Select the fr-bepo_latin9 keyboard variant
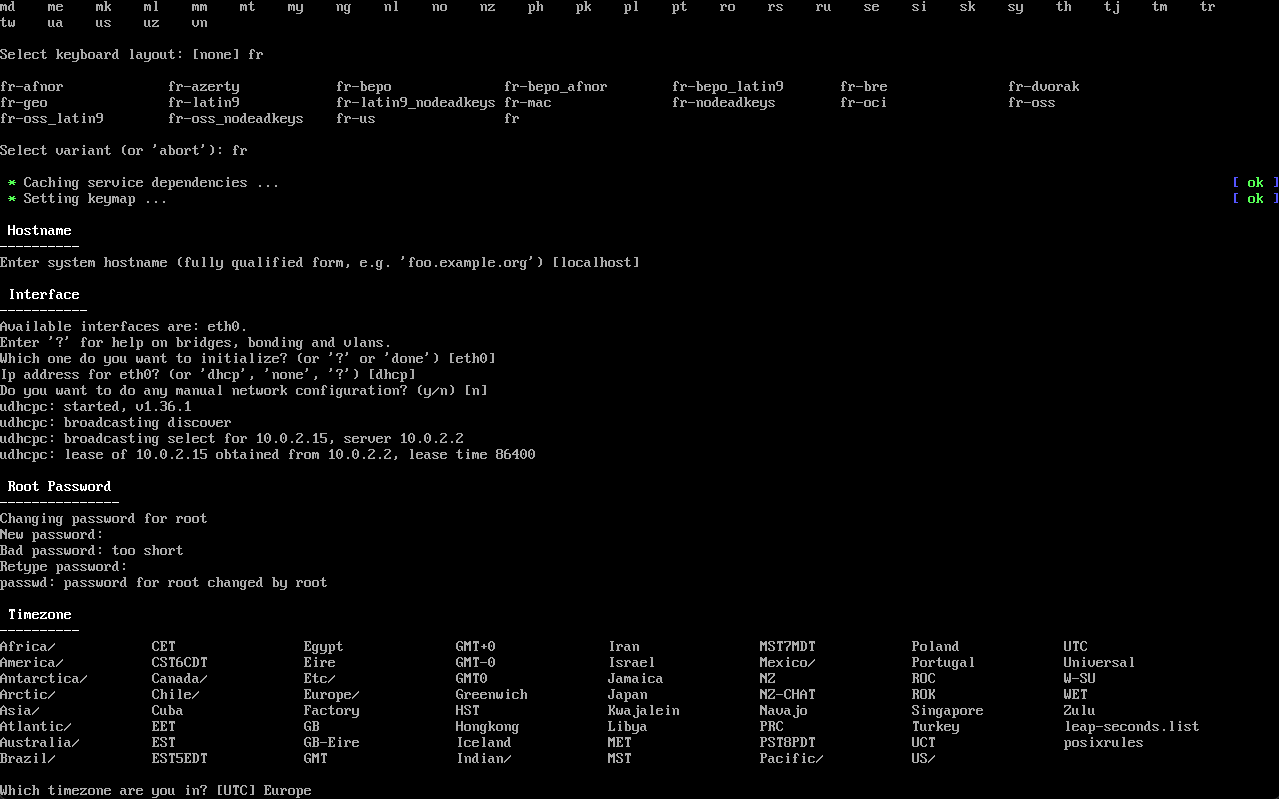The width and height of the screenshot is (1279, 799). (727, 86)
